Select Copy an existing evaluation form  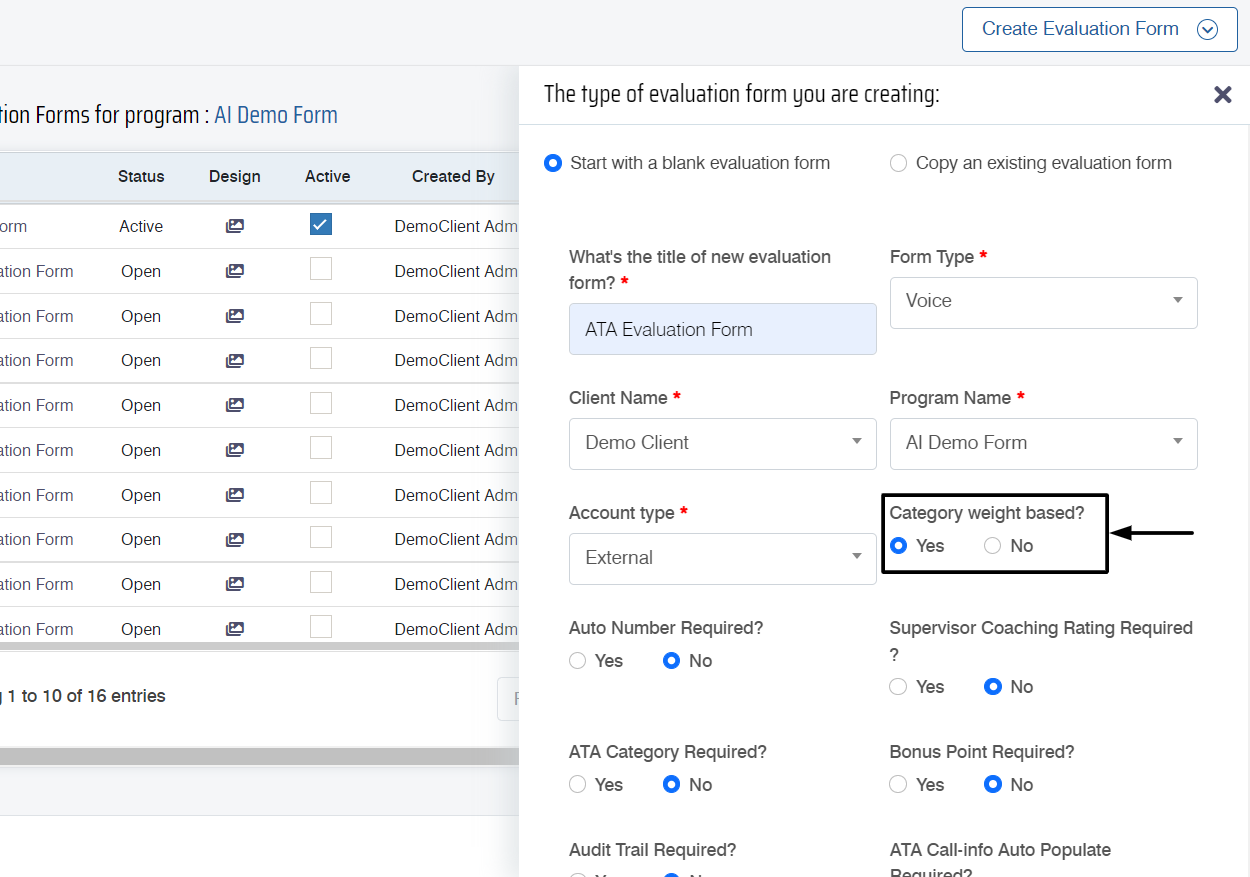pos(898,163)
